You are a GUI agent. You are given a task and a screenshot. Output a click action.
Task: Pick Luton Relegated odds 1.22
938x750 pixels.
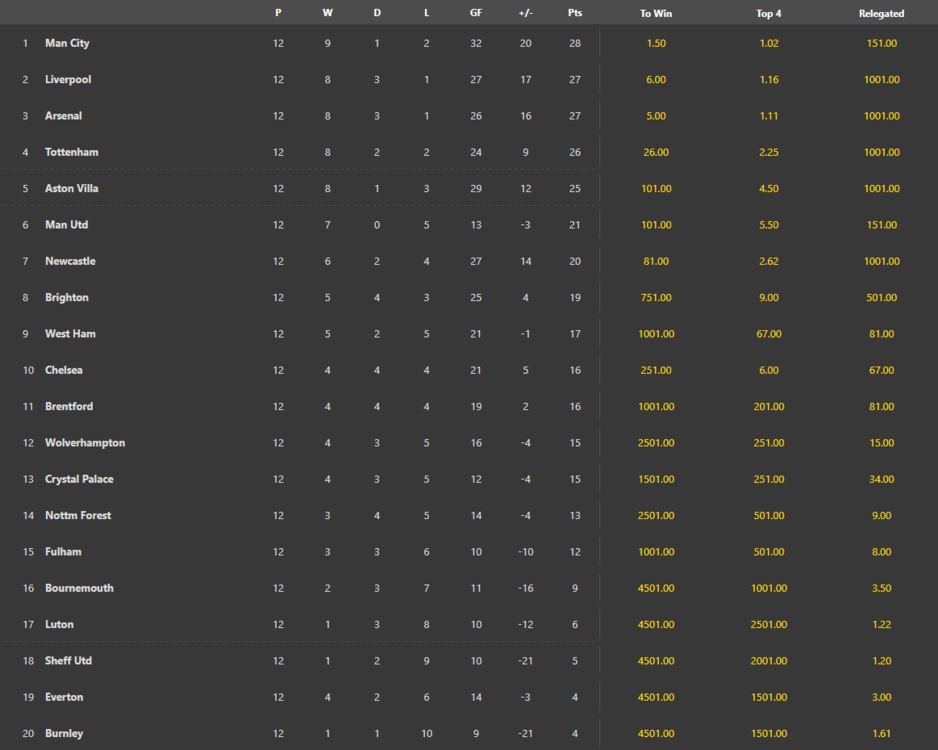coord(882,624)
